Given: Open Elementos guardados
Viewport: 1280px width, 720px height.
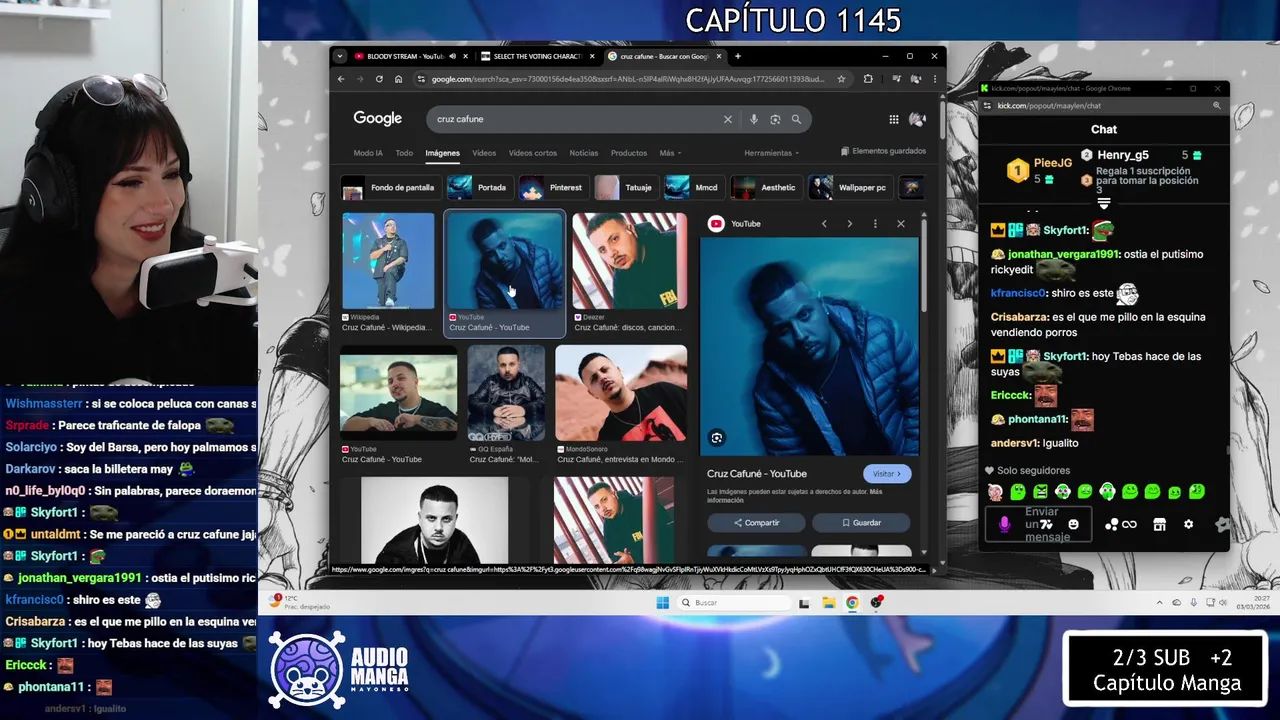Looking at the screenshot, I should [883, 151].
